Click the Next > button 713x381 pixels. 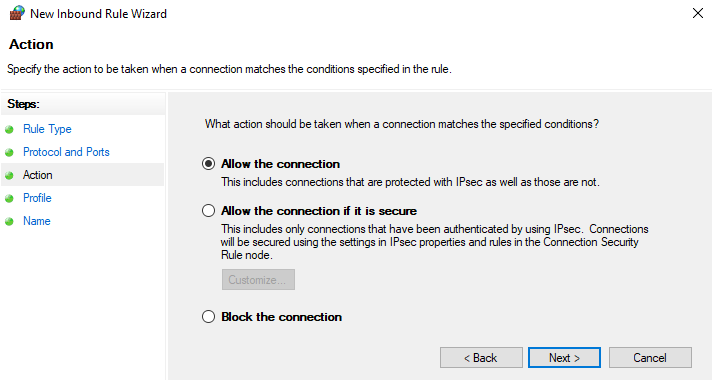(x=564, y=358)
